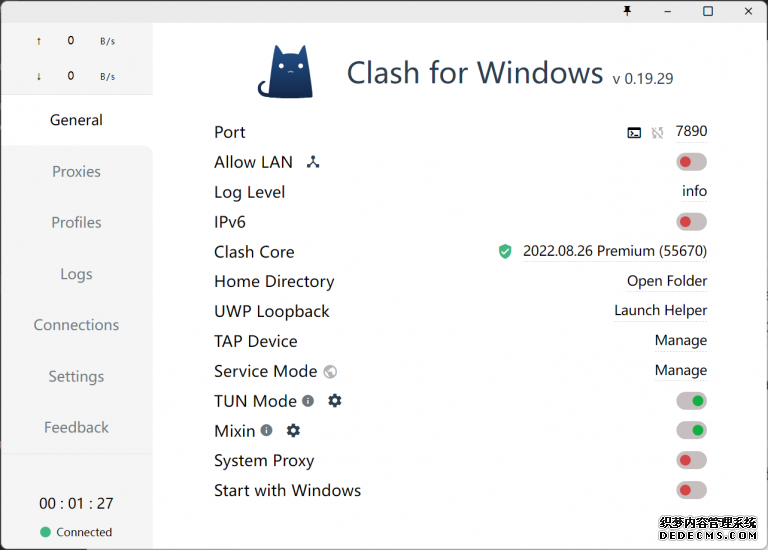Click the globe icon beside Service Mode
Viewport: 768px width, 550px height.
(330, 371)
